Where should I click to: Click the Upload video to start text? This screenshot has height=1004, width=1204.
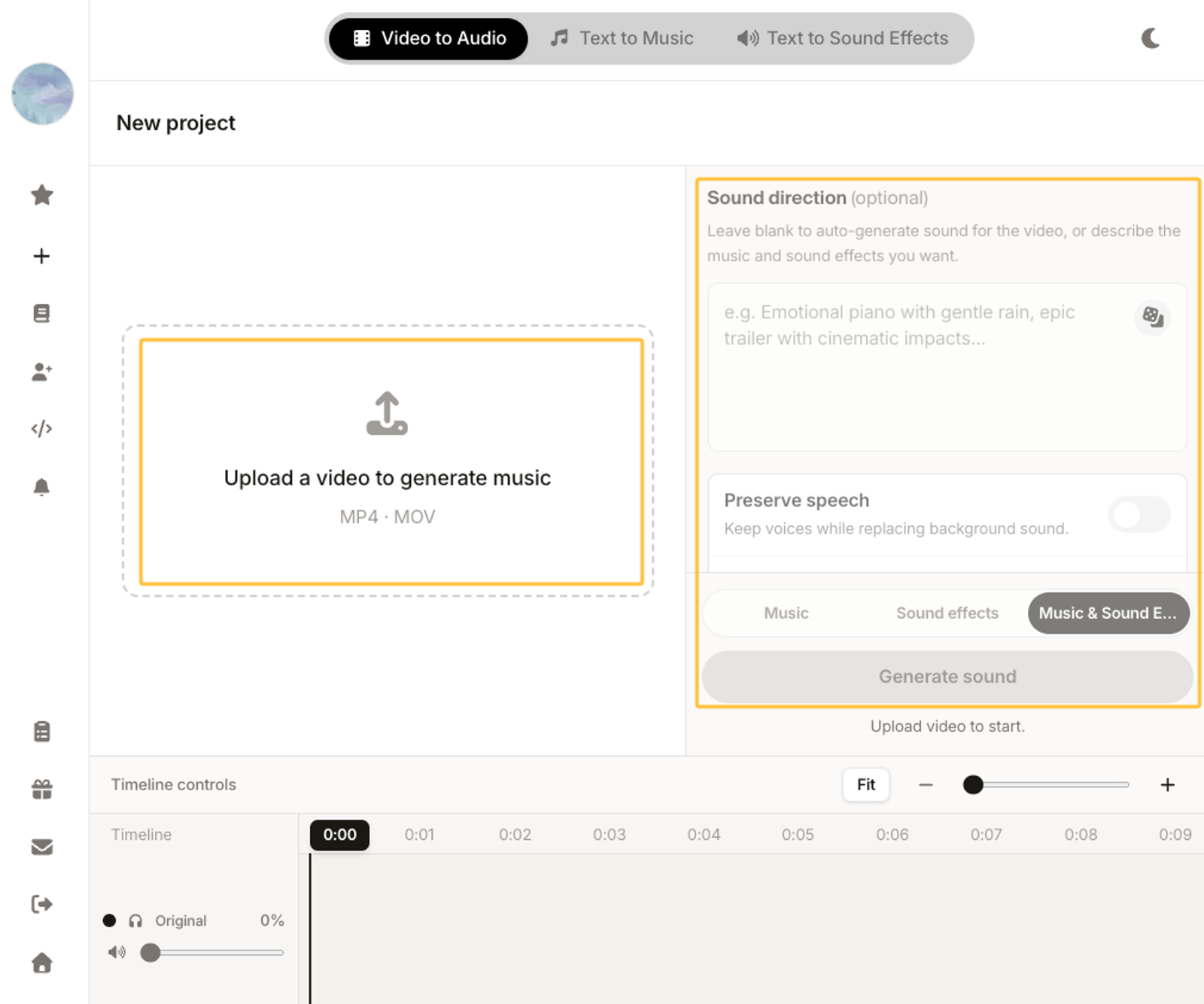tap(947, 726)
